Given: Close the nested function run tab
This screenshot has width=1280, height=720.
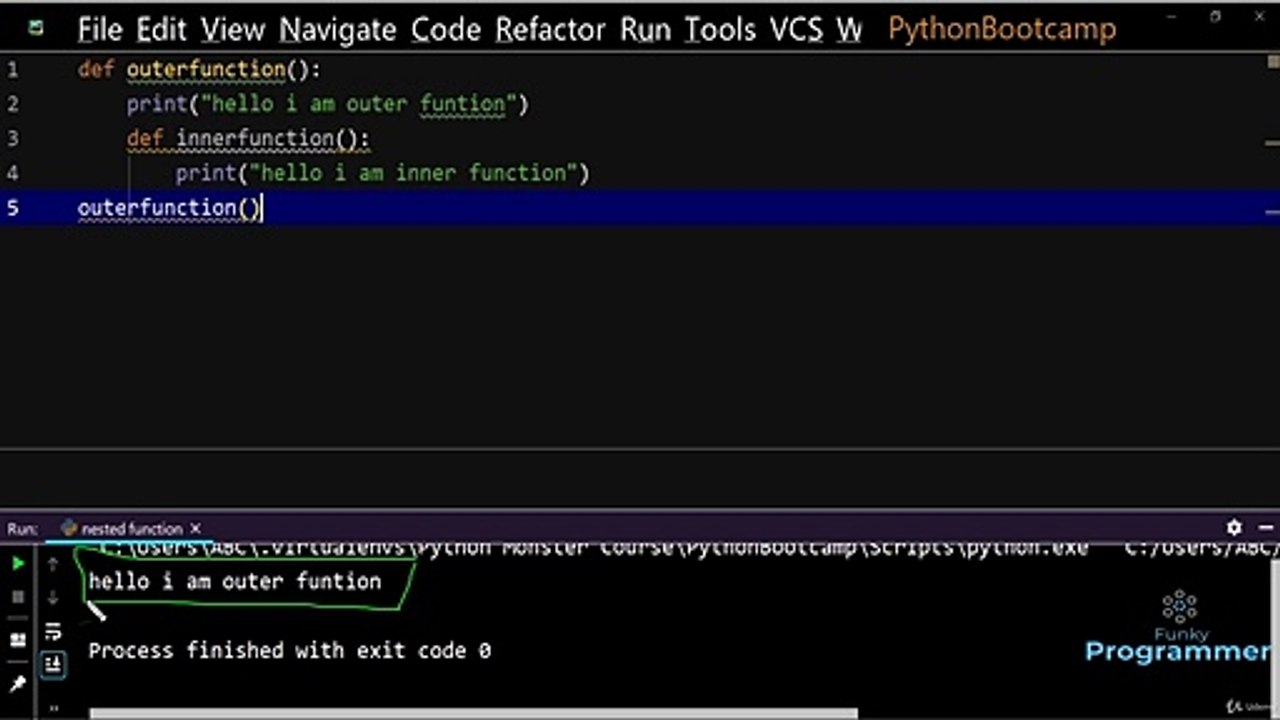Looking at the screenshot, I should 196,528.
